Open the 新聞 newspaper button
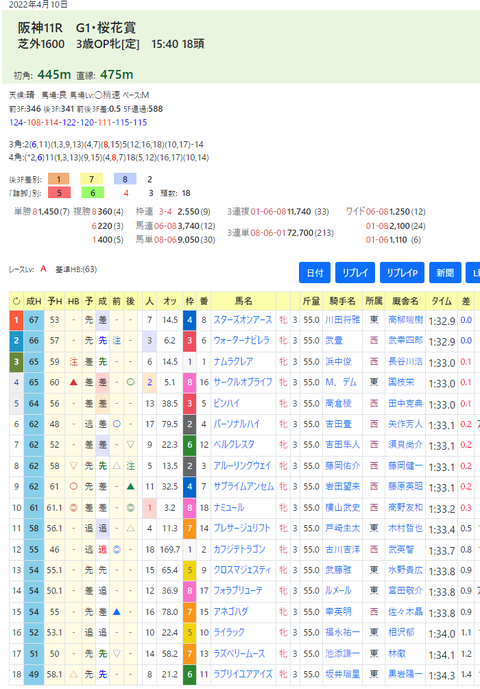This screenshot has height=689, width=480. coord(445,273)
